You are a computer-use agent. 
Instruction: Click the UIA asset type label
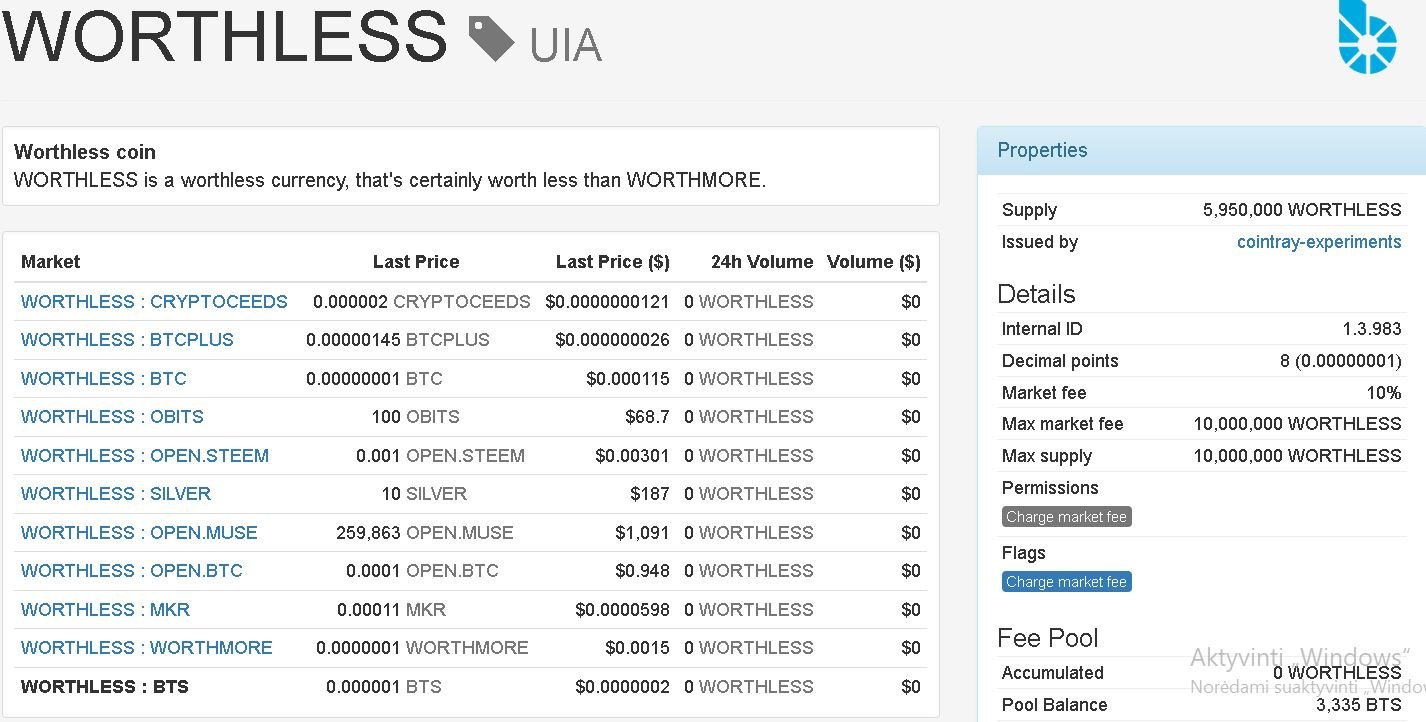(566, 45)
